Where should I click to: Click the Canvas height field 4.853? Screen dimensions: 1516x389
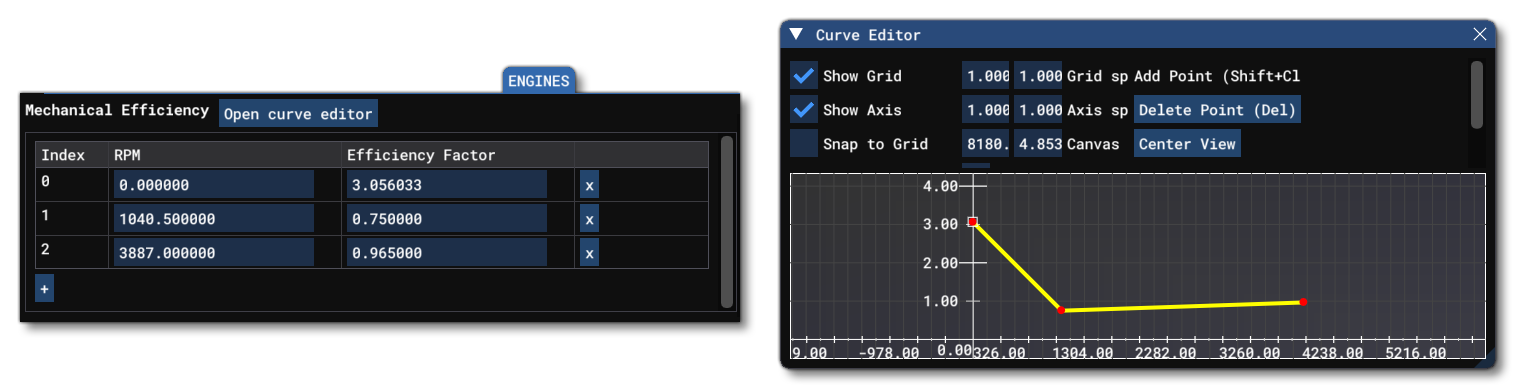click(x=1038, y=144)
